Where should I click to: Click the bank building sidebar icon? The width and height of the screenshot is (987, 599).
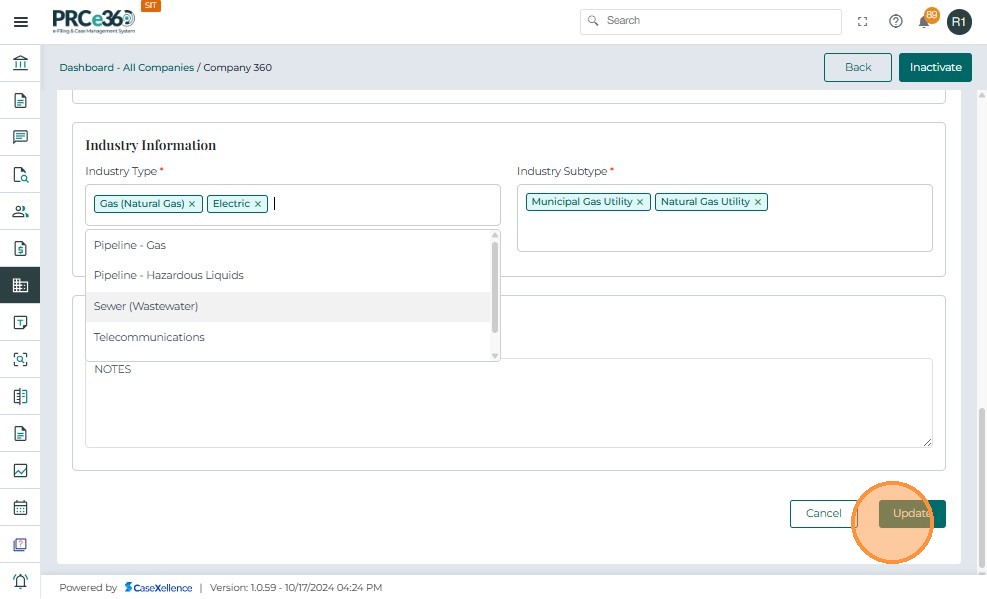coord(20,64)
